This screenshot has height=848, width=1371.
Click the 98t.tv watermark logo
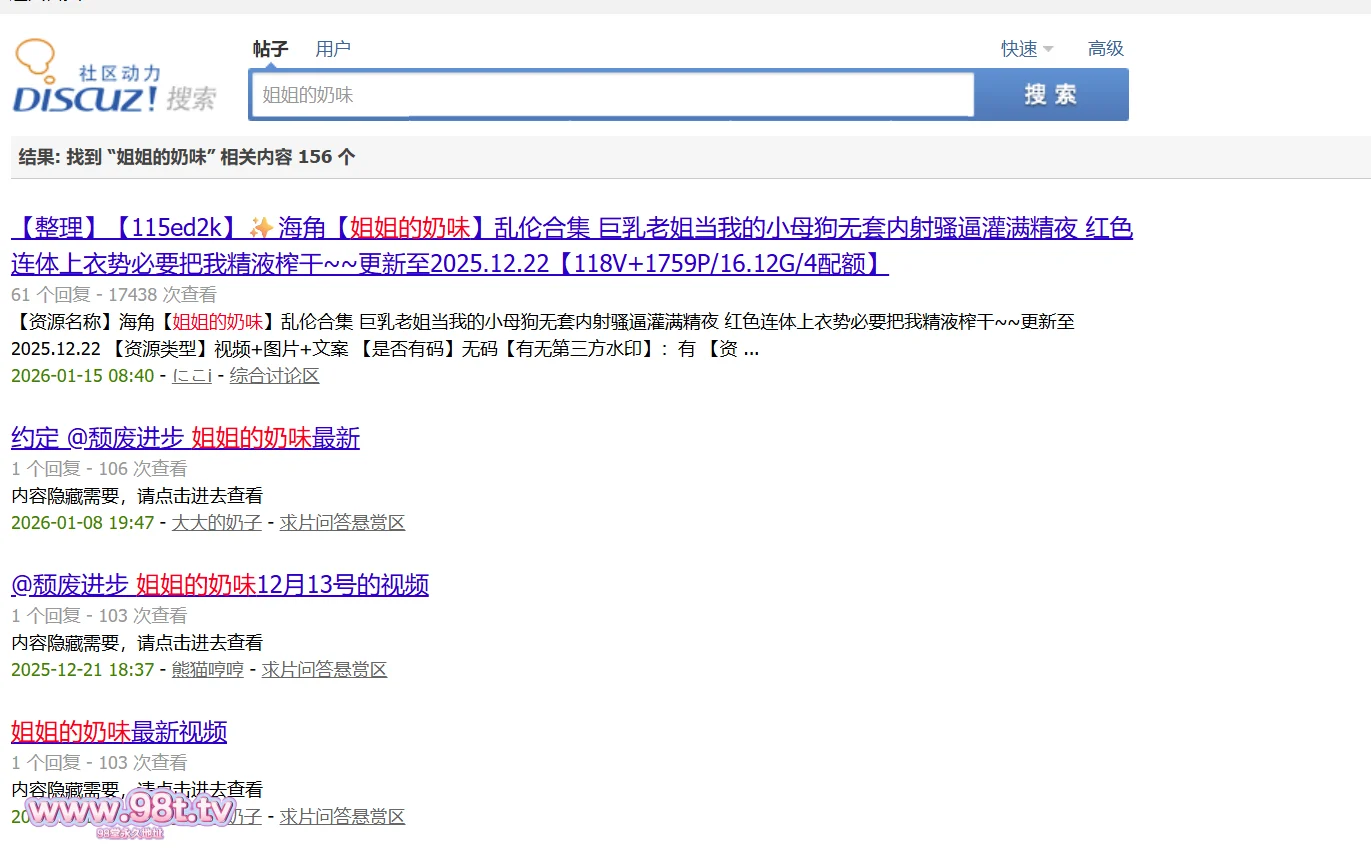tap(130, 812)
